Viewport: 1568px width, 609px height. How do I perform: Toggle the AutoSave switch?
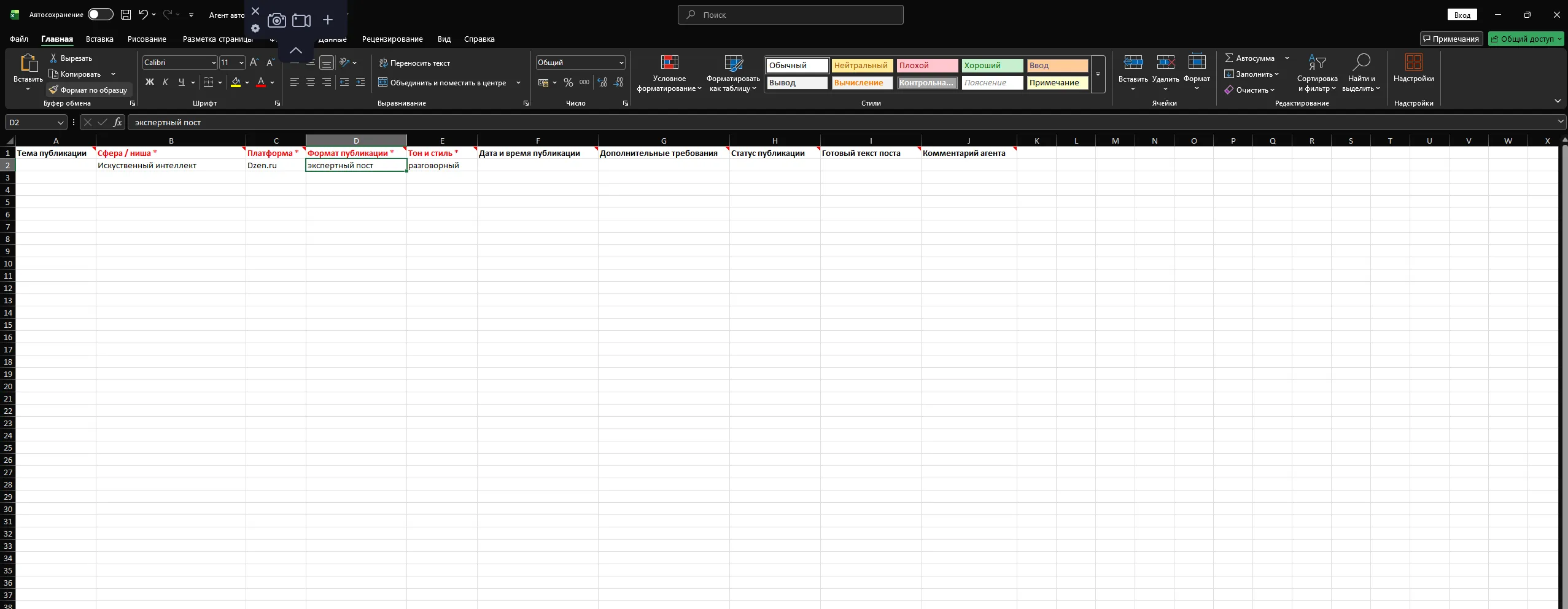tap(100, 15)
